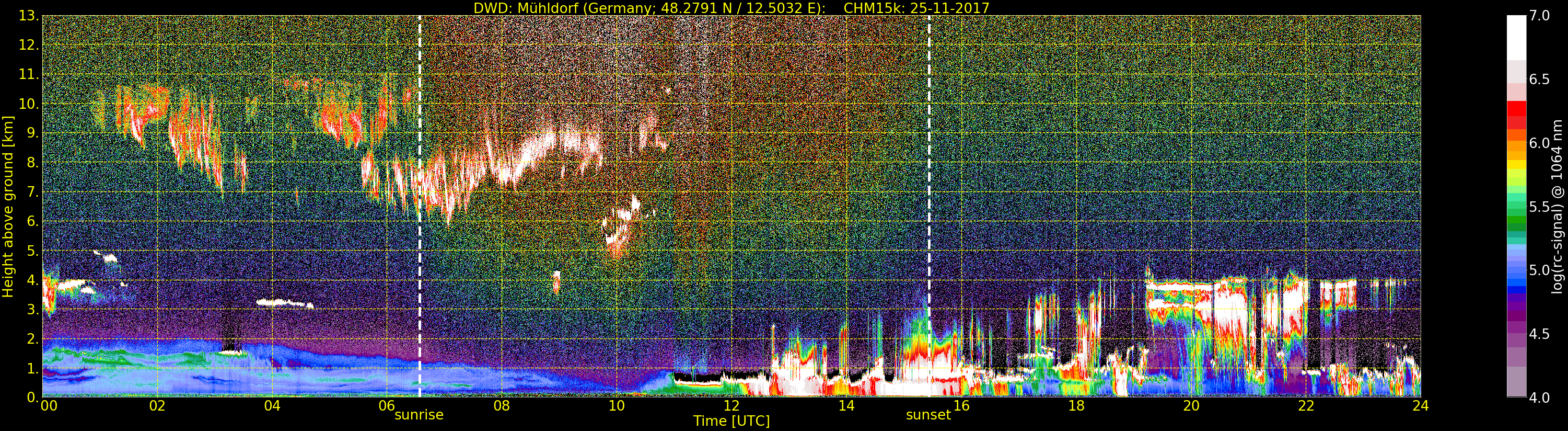The image size is (1568, 431).
Task: Click the white top segment of the colorbar
Action: [x=1516, y=38]
